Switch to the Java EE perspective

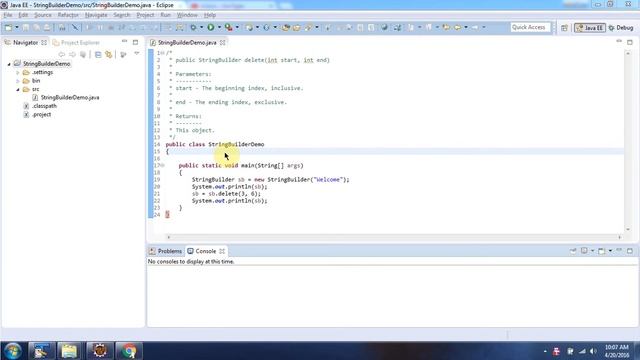point(589,28)
